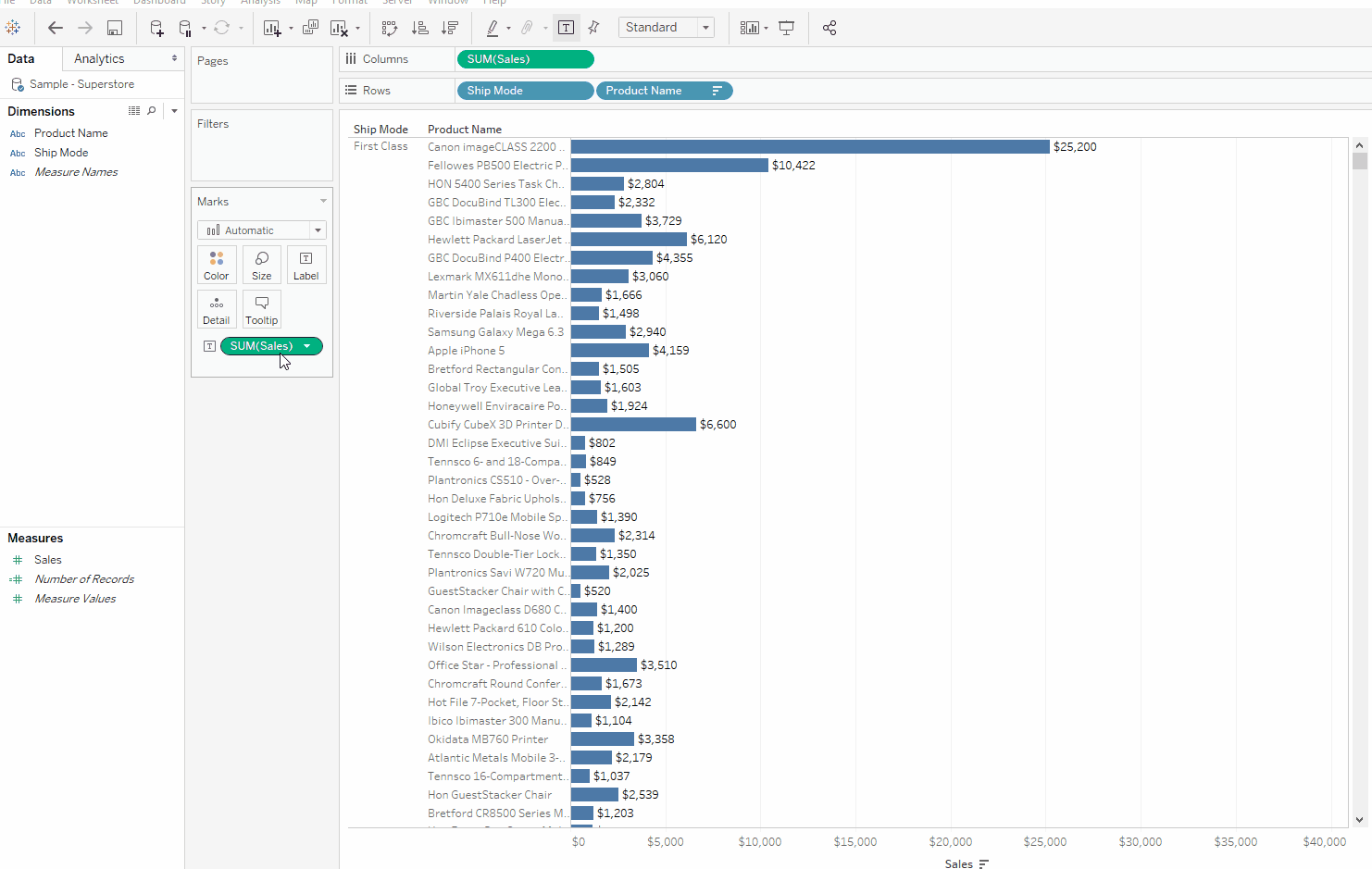Click the Undo arrow
Screen dimensions: 1372x869
click(x=55, y=28)
